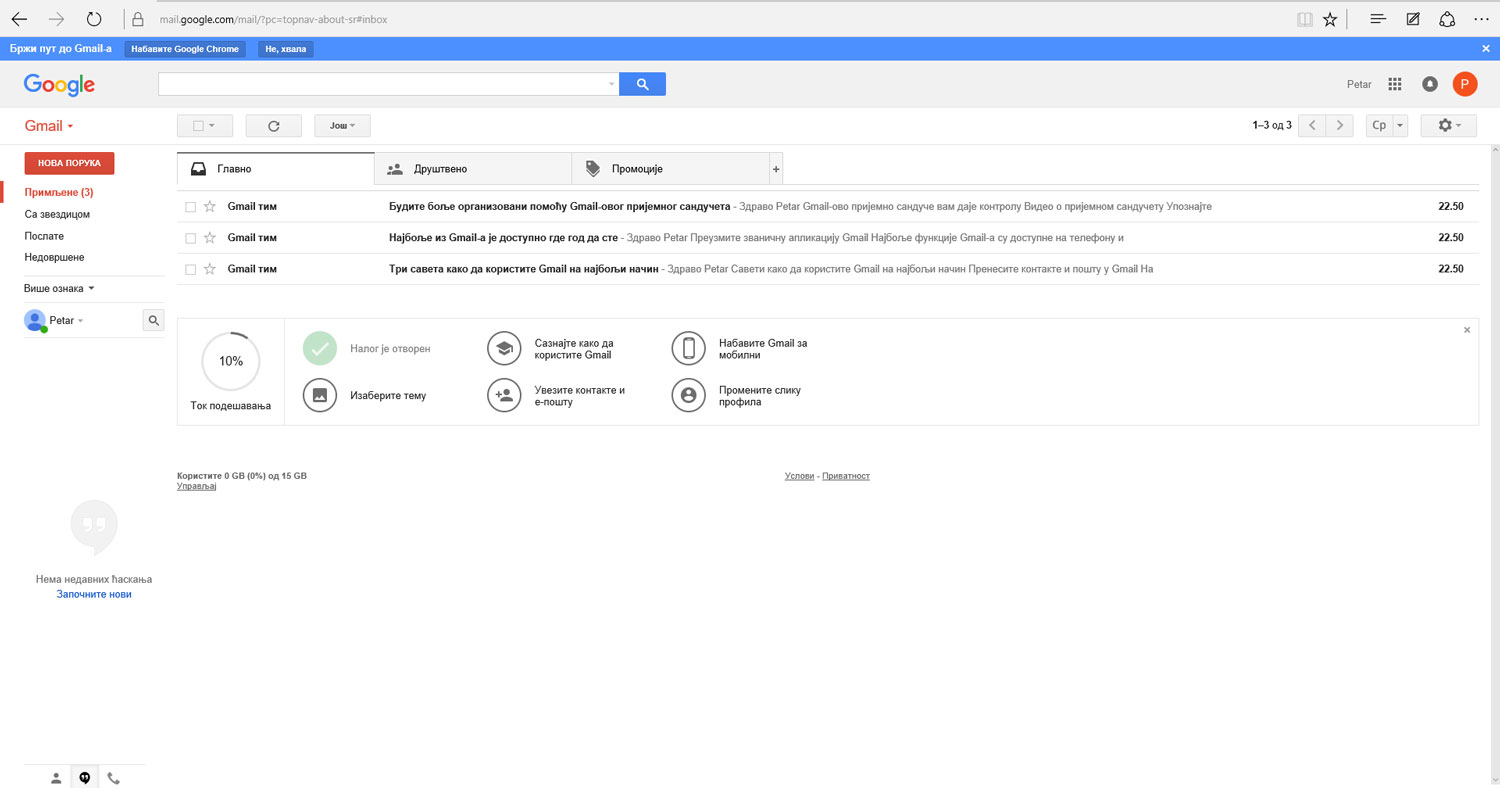Check the 'Најбоље из Gmail-а' email checkbox
Viewport: 1500px width, 788px height.
point(190,238)
